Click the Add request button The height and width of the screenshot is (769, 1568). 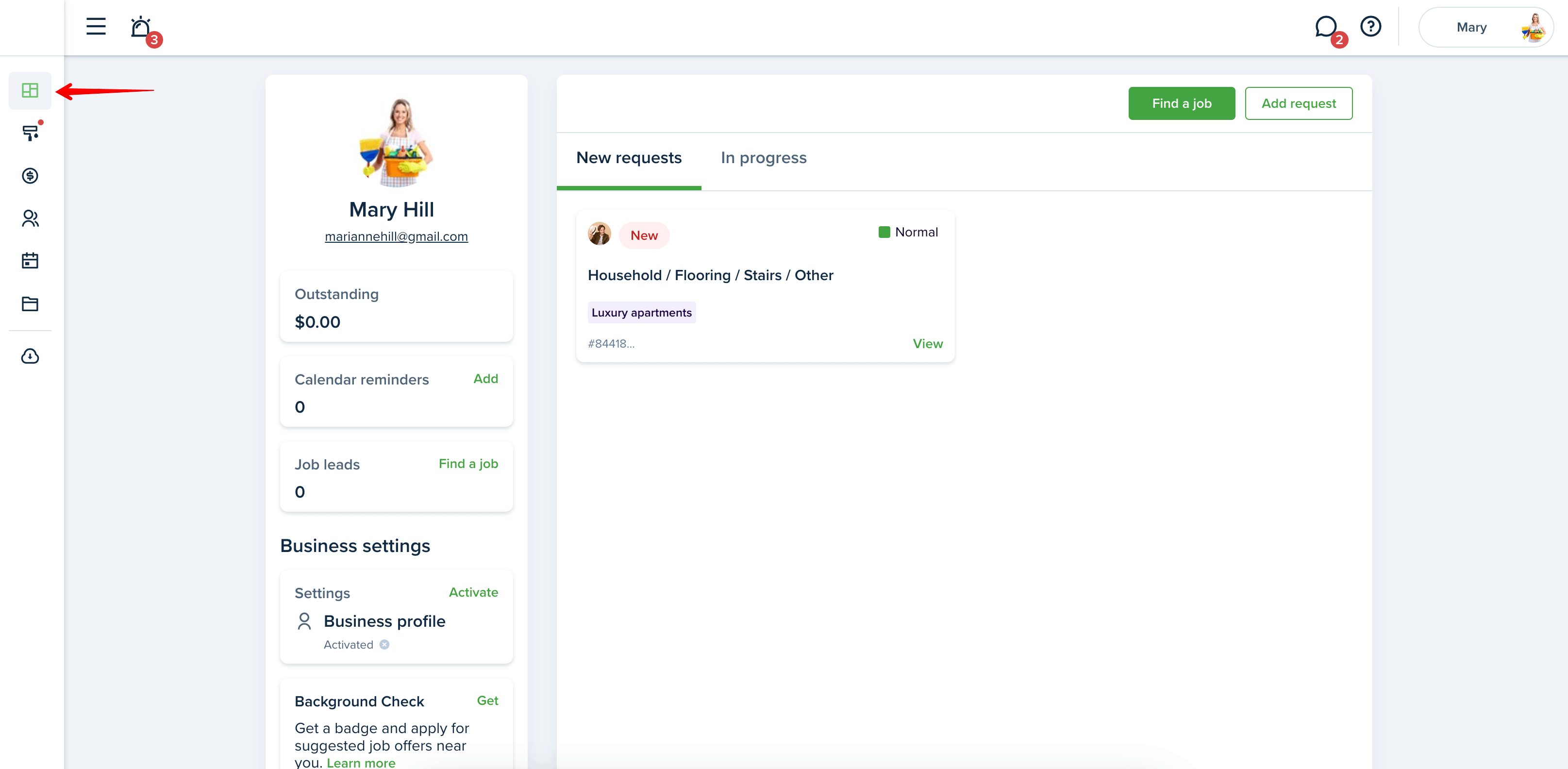click(1299, 103)
